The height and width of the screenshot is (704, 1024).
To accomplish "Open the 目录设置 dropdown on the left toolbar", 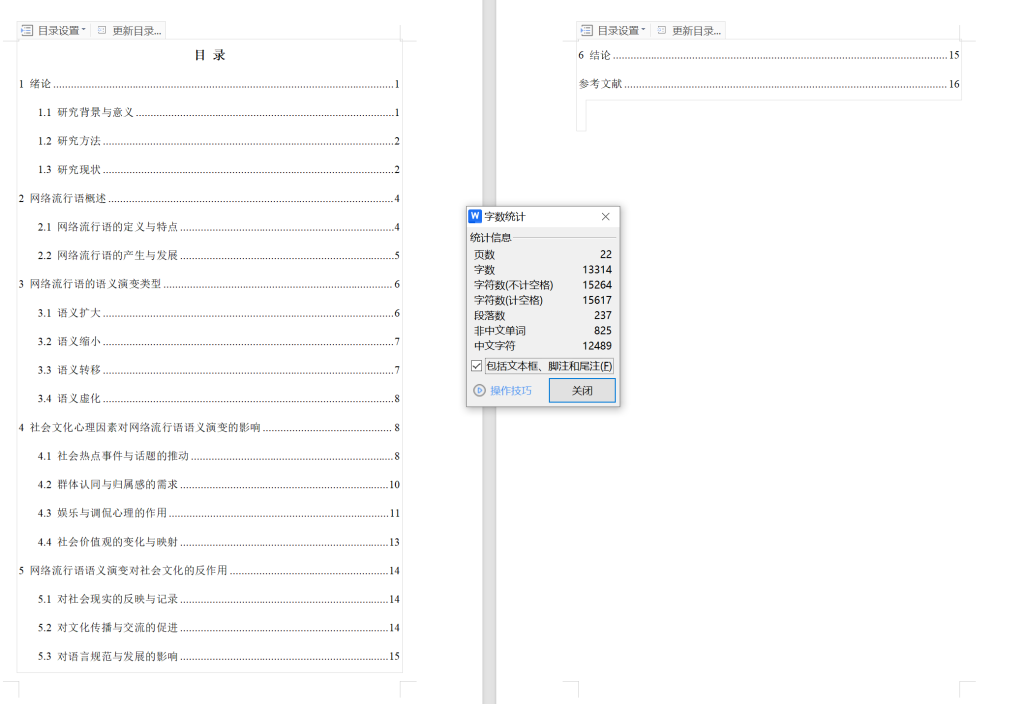I will (x=58, y=29).
